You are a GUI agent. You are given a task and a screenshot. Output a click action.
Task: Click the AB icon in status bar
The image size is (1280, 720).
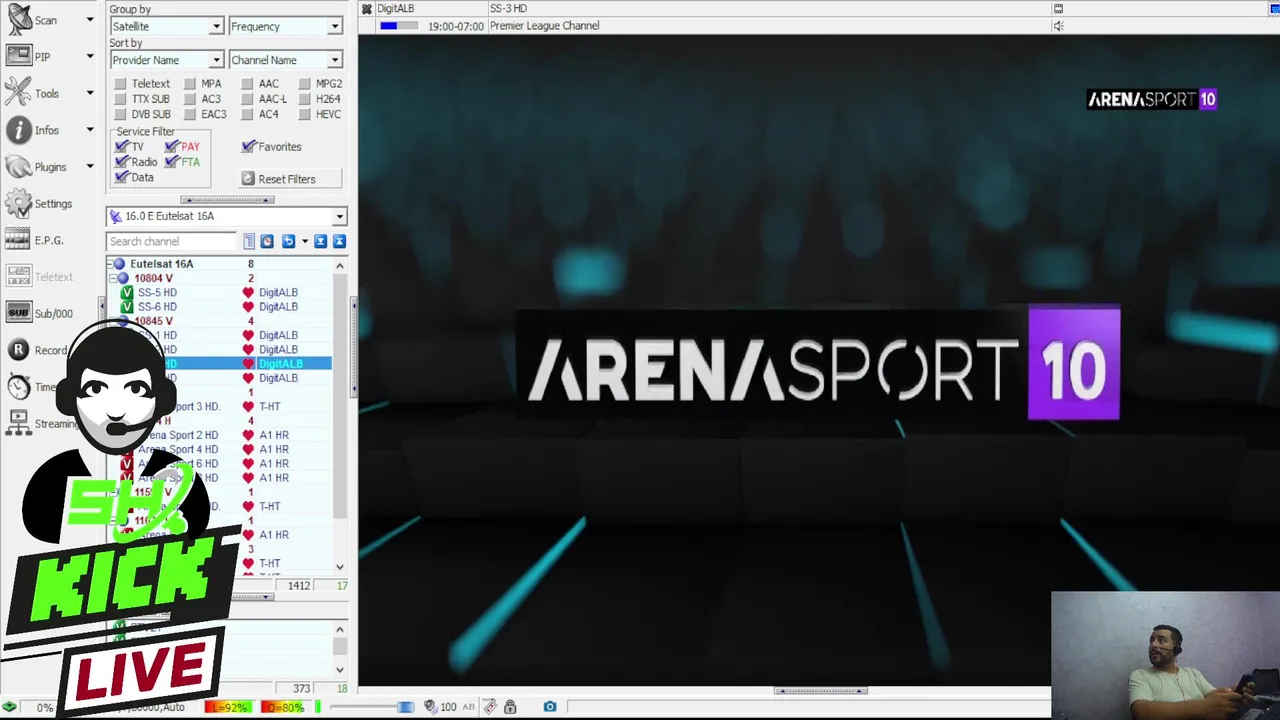point(468,707)
